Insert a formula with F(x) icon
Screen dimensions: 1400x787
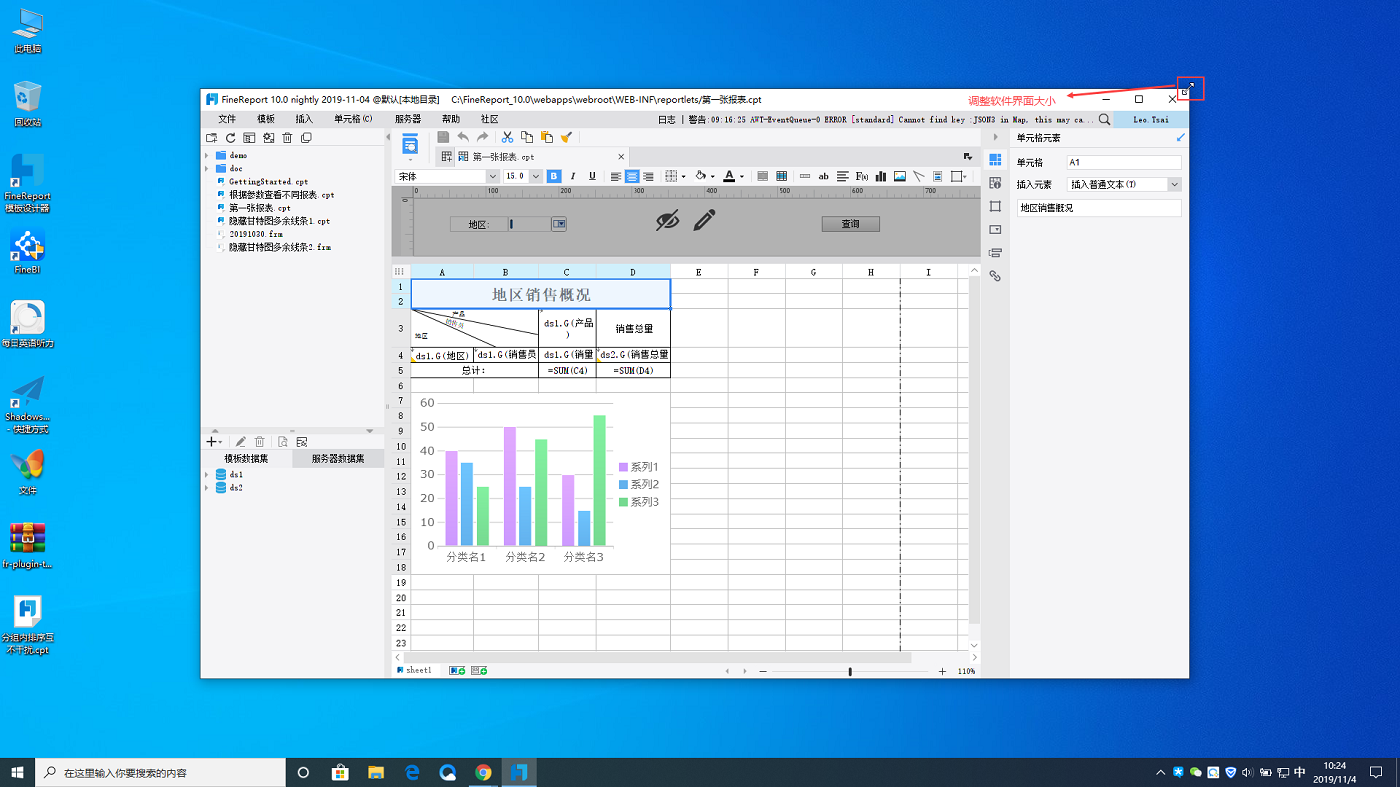[x=862, y=176]
